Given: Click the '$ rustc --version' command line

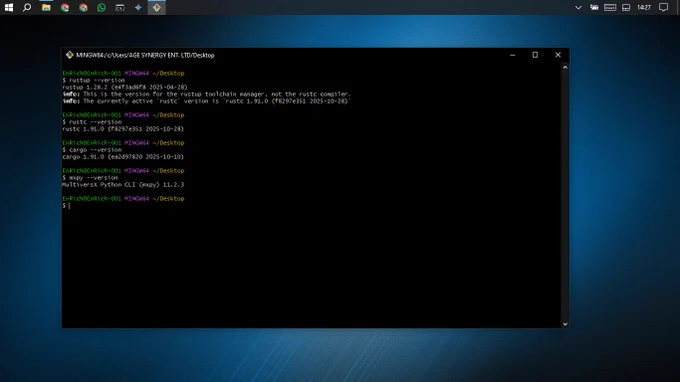Looking at the screenshot, I should [x=92, y=122].
